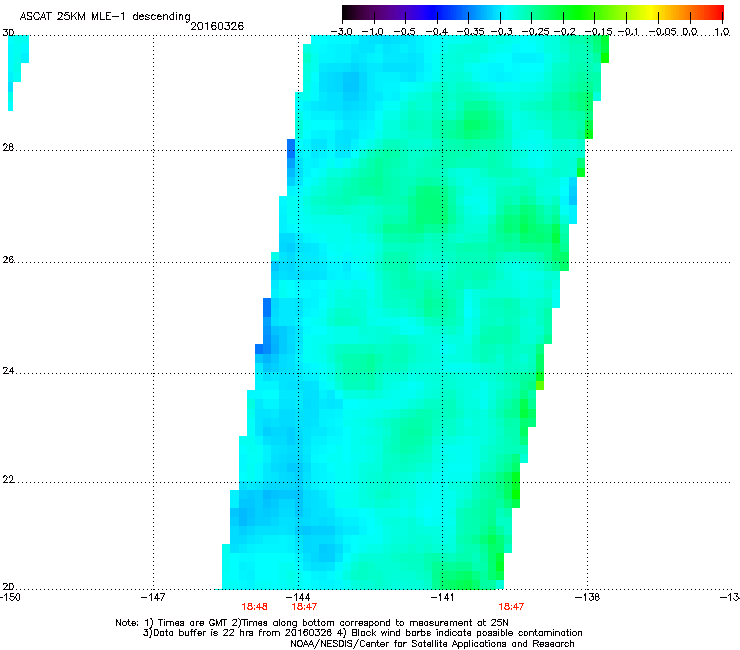Select the longitude label -138
740x650 pixels.
tap(587, 597)
